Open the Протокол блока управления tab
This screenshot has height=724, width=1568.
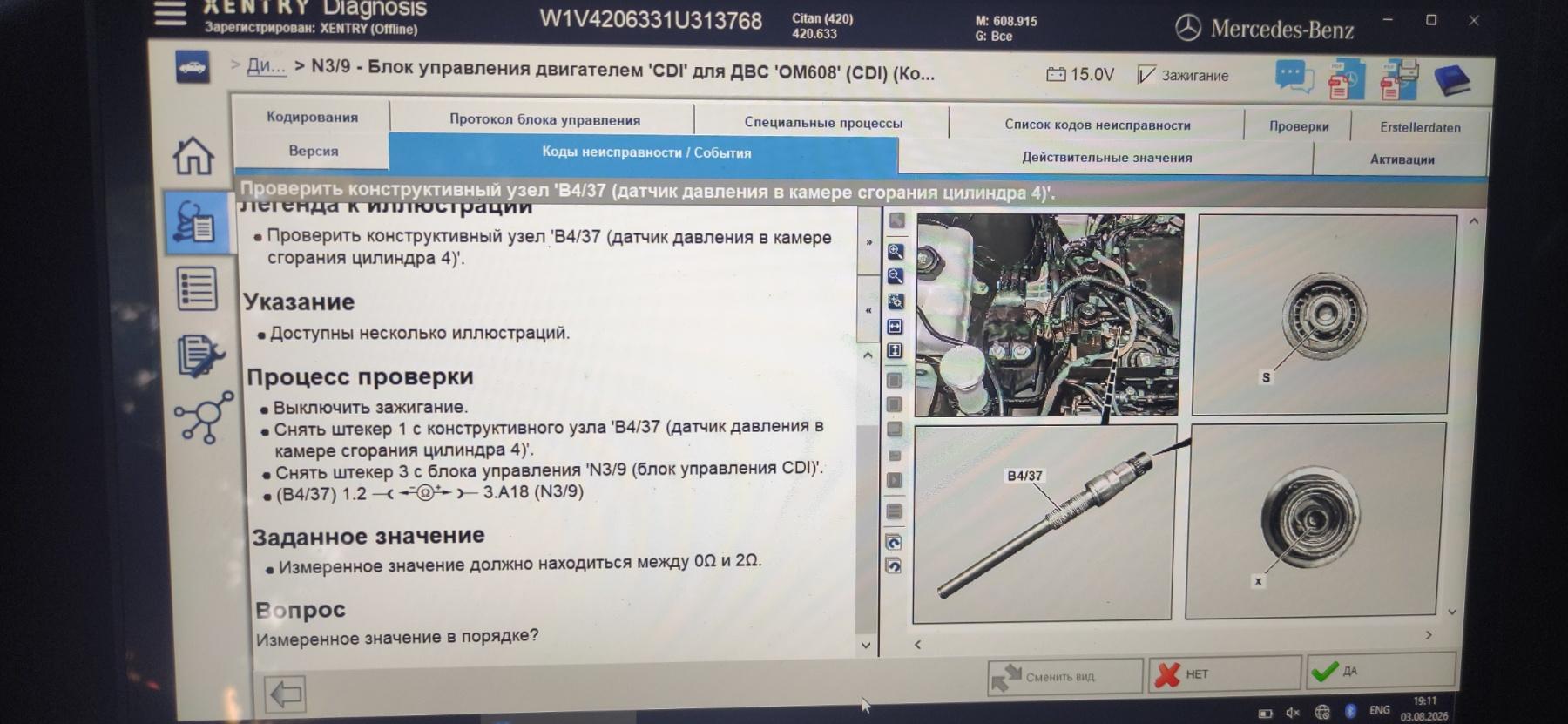544,119
